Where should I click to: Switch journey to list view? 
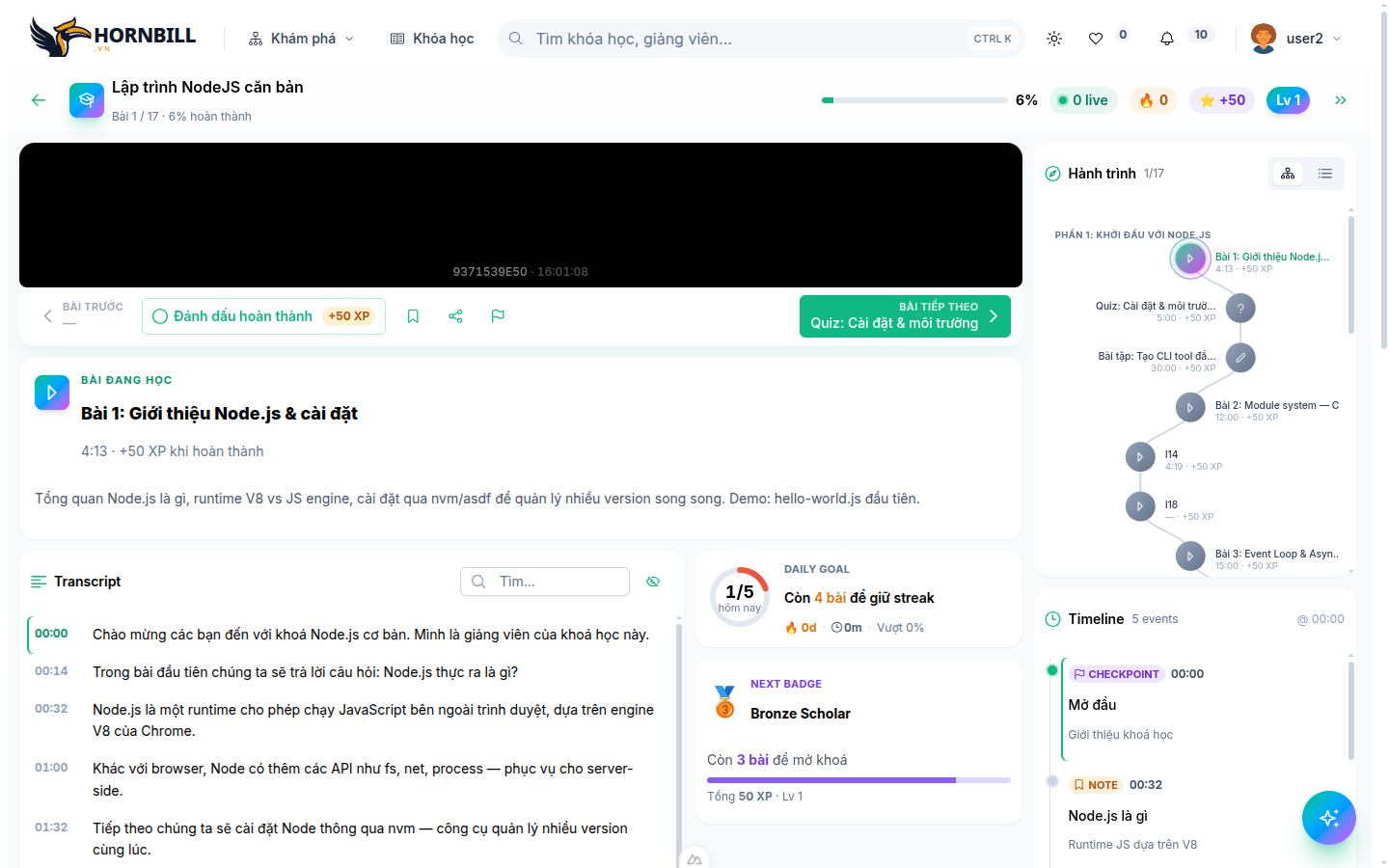pos(1325,174)
